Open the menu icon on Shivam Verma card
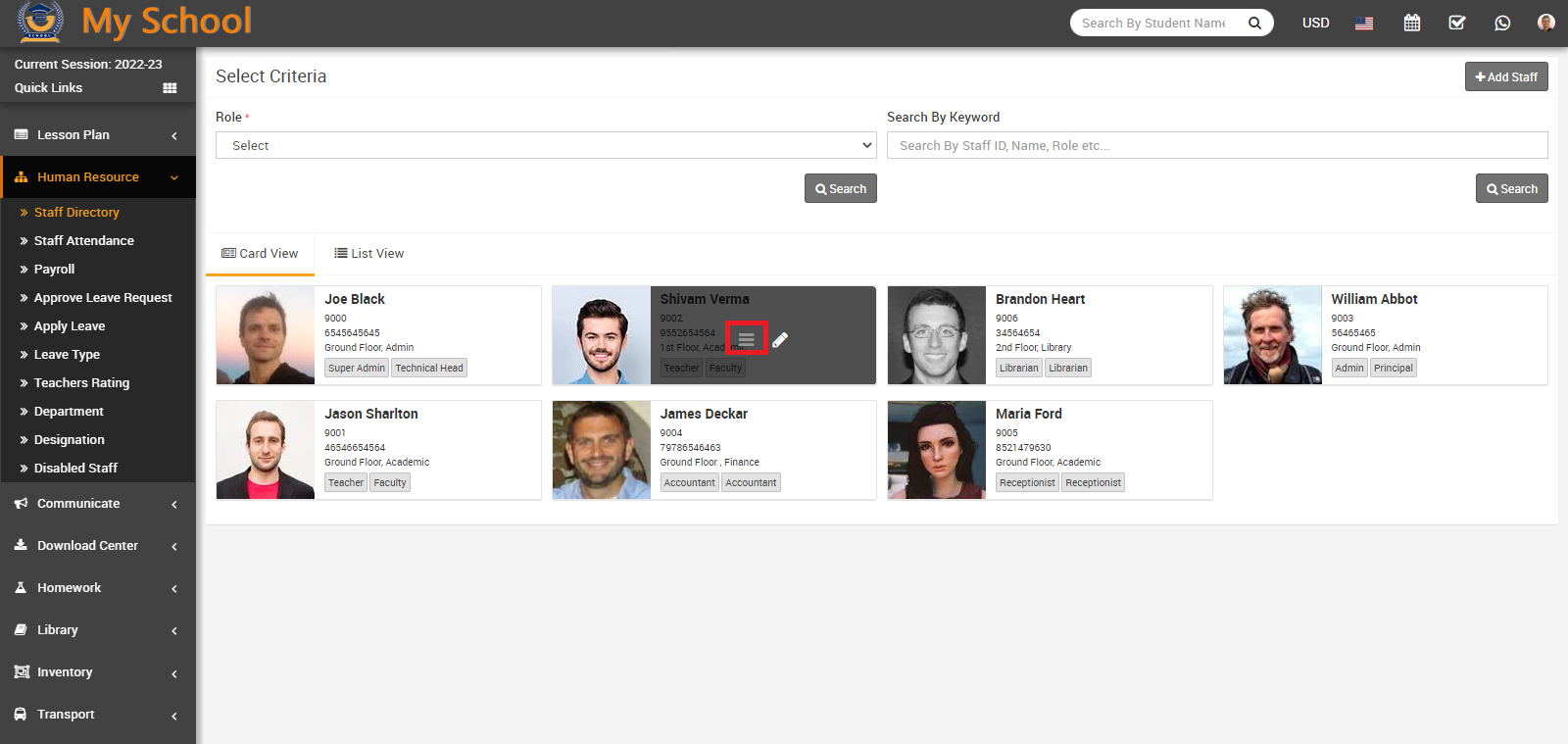 tap(746, 339)
